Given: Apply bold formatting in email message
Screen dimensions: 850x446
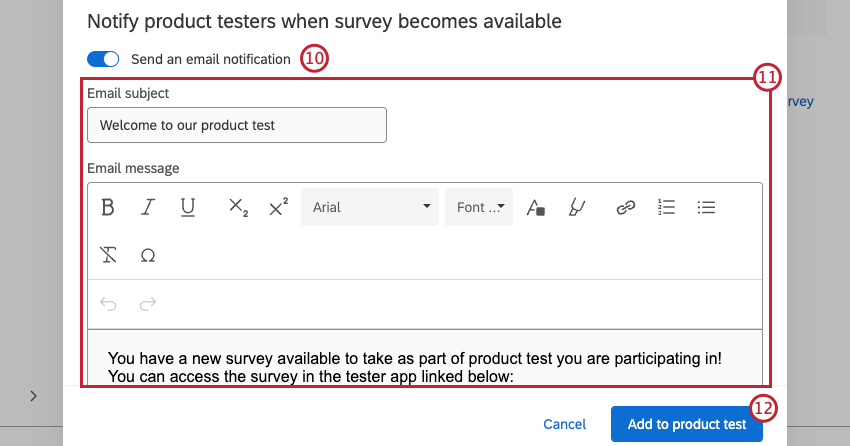Looking at the screenshot, I should [108, 207].
